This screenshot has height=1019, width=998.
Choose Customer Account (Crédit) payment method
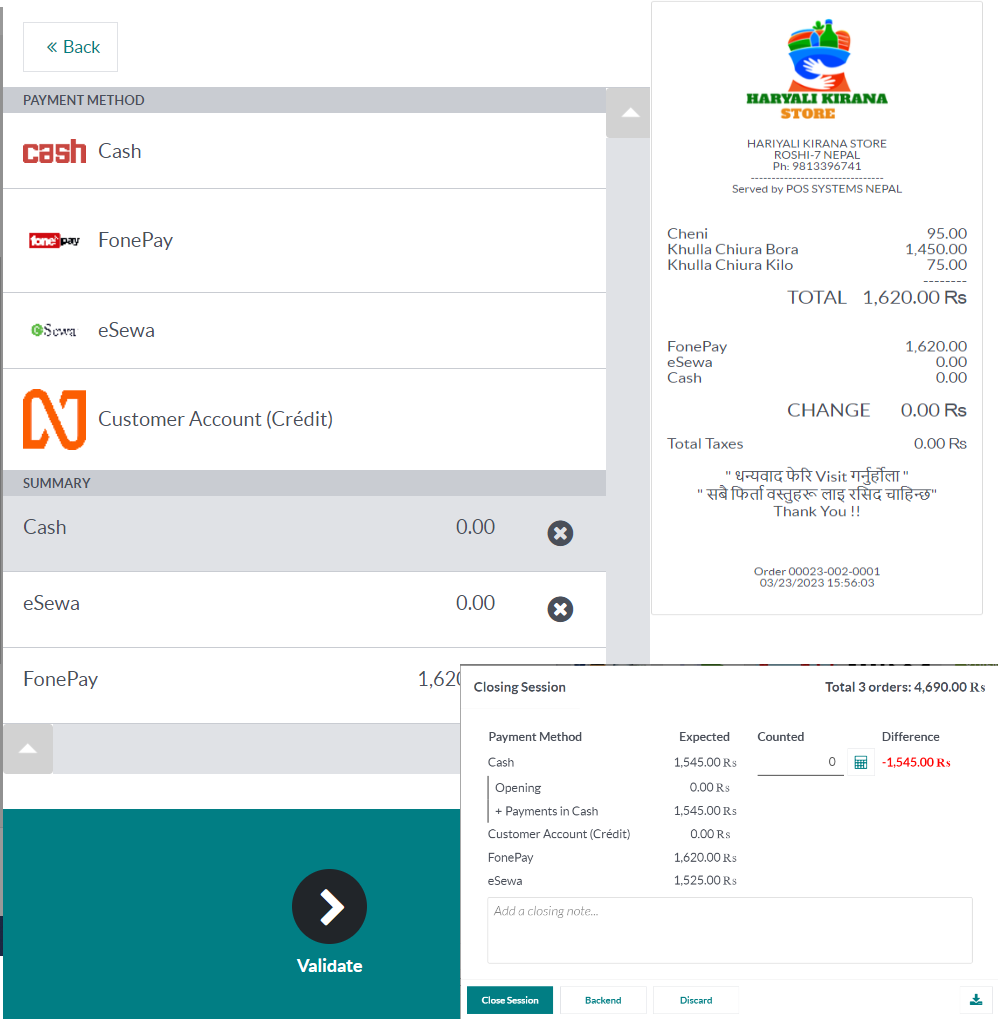pos(304,419)
